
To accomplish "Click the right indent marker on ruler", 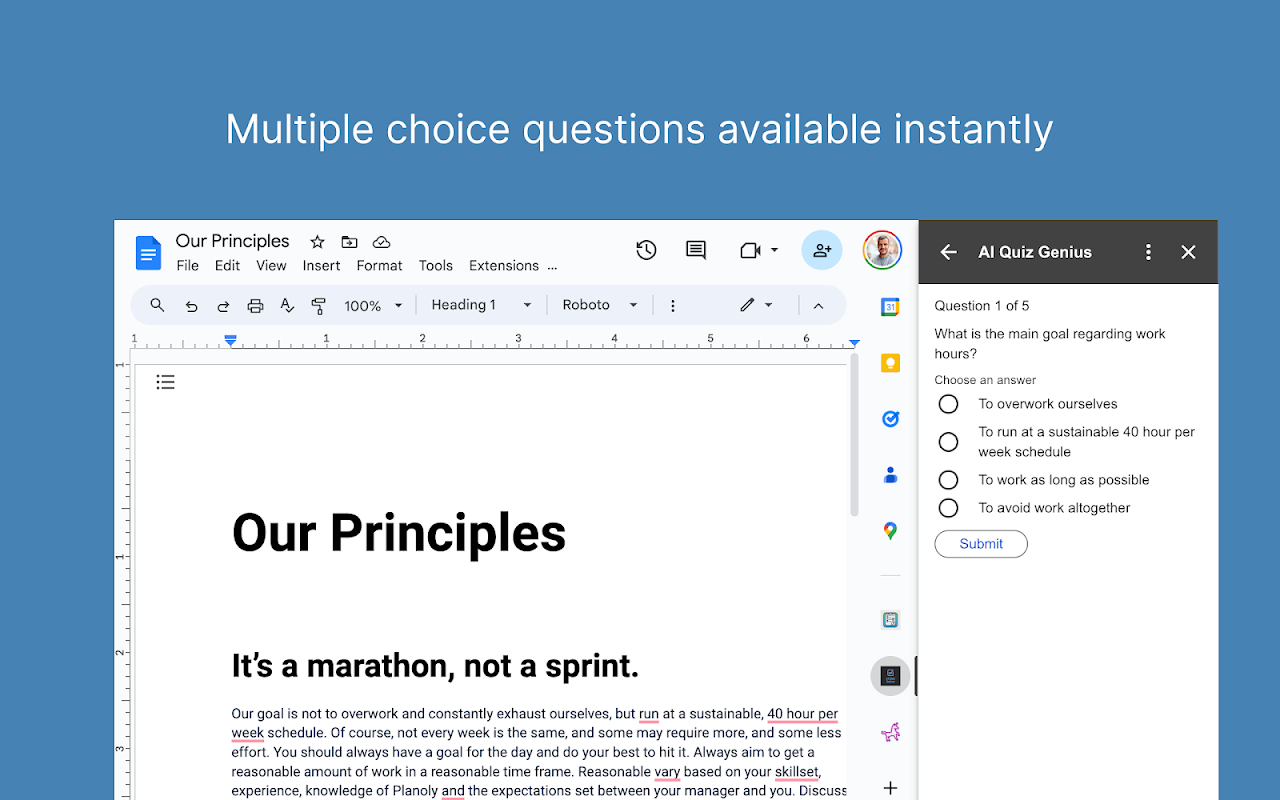I will click(854, 343).
